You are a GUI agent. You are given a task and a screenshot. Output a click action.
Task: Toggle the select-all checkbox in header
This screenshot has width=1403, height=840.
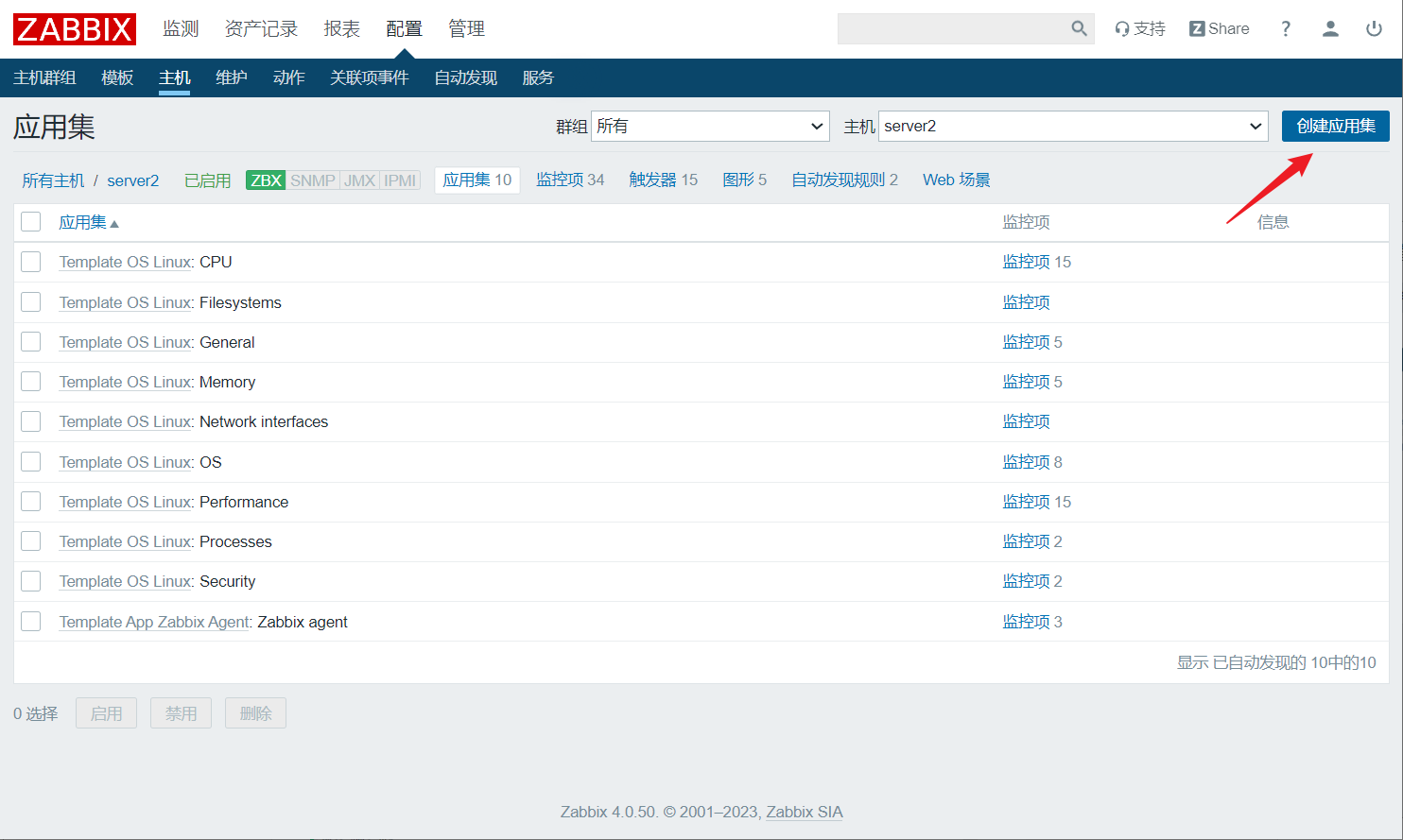tap(31, 222)
